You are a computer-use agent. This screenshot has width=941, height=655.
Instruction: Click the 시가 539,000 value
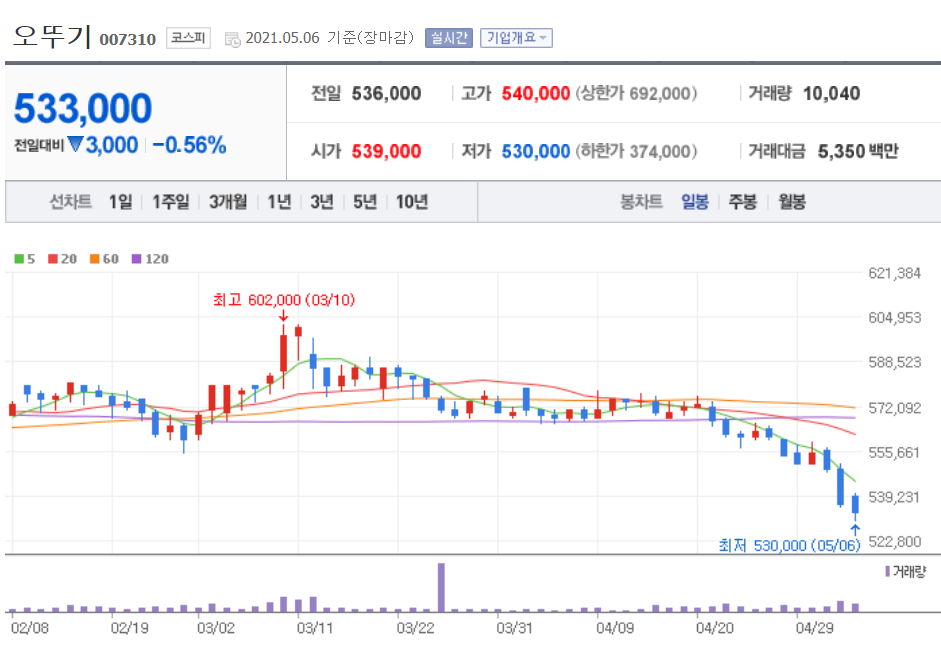pos(386,151)
